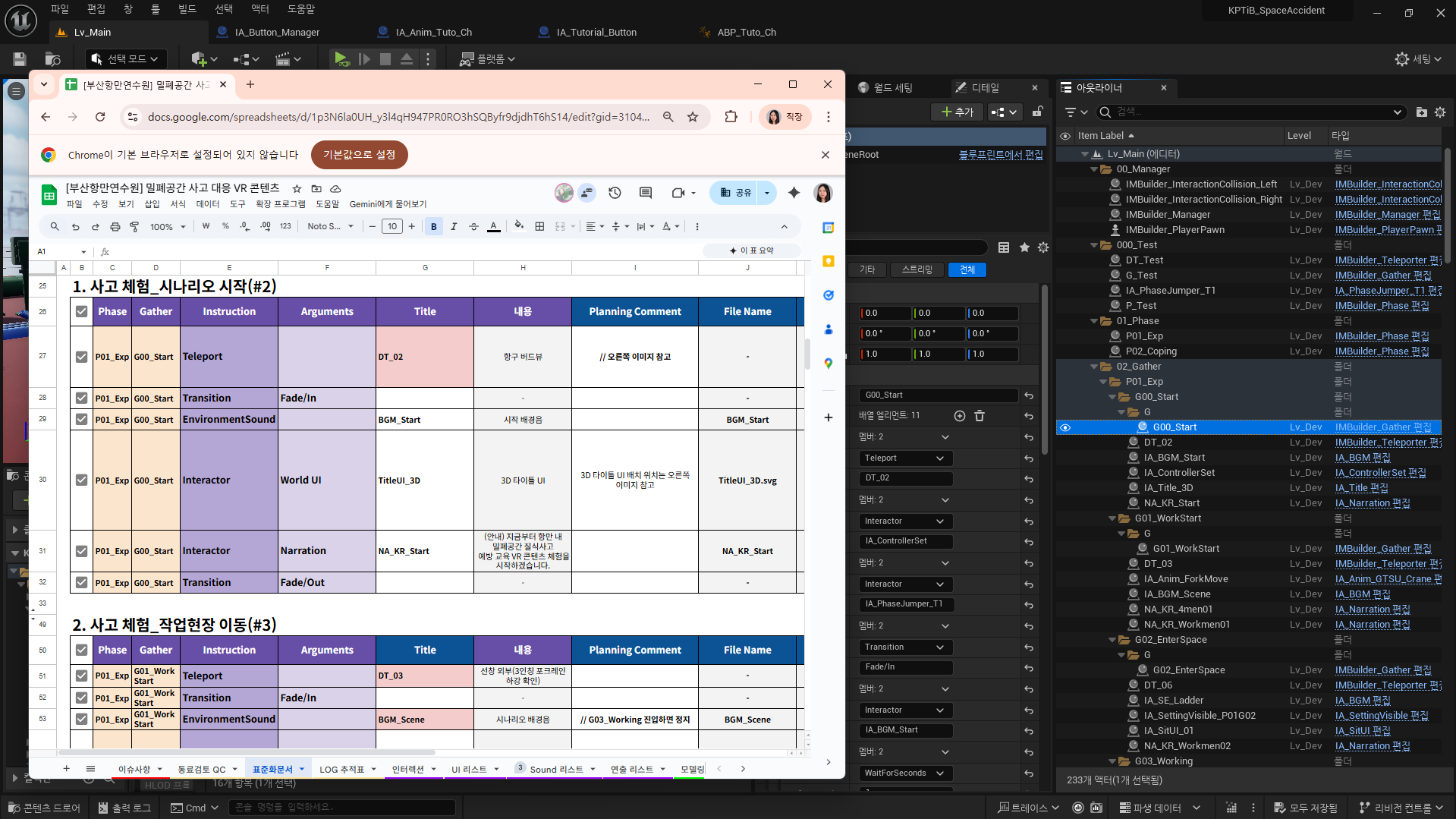1456x819 pixels.
Task: Uncheck the checkbox in the DT_02 Teleport row
Action: 81,357
